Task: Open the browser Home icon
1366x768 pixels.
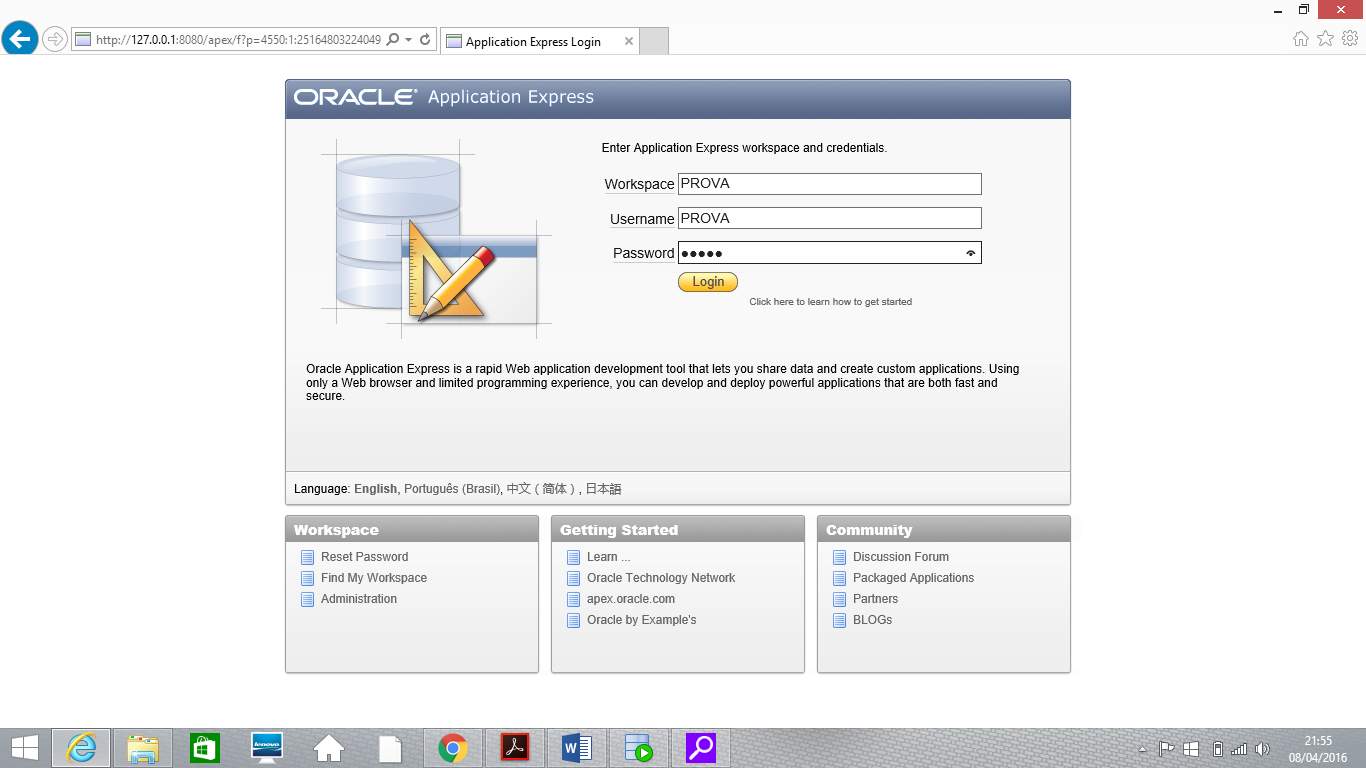Action: coord(1301,39)
